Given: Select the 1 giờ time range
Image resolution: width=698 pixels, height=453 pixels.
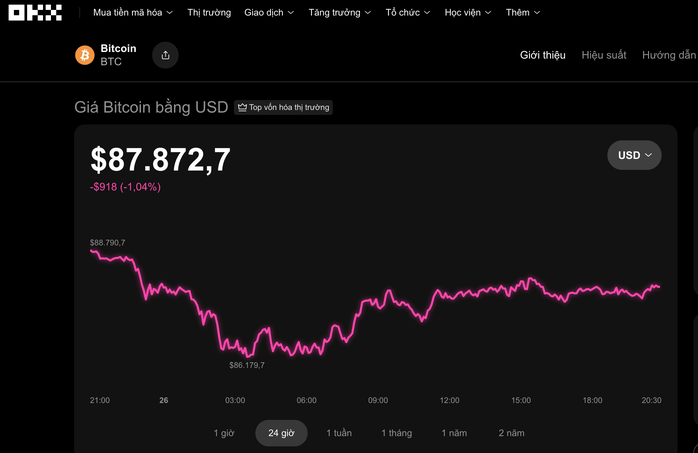Looking at the screenshot, I should tap(225, 433).
